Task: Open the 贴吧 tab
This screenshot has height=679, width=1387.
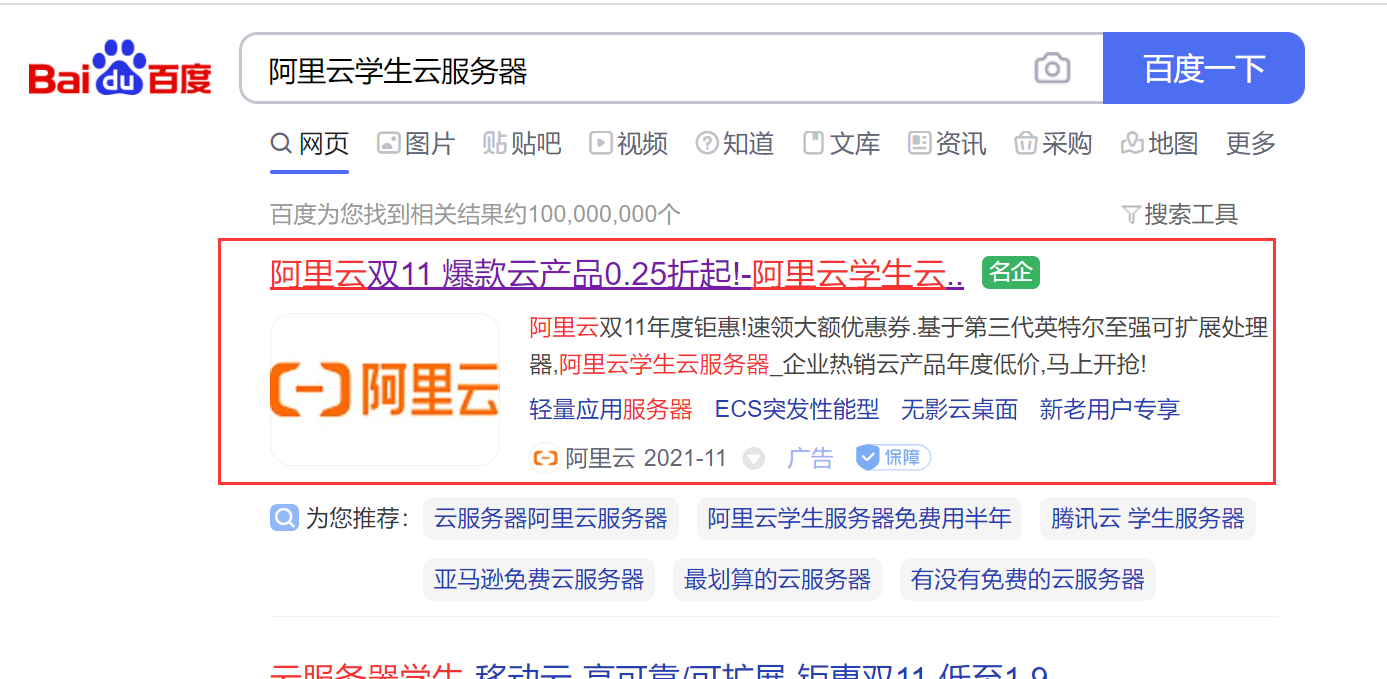Action: (522, 144)
